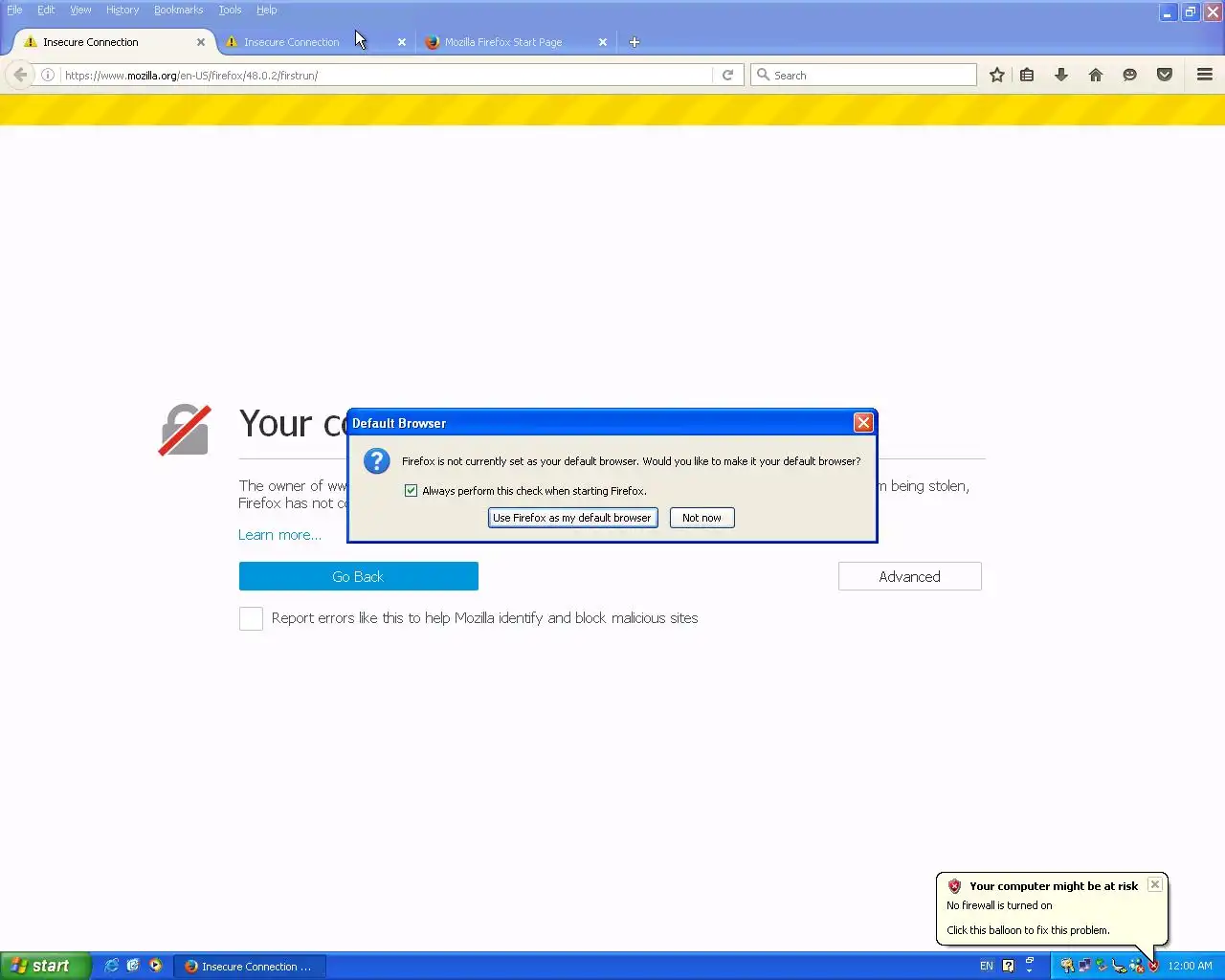The width and height of the screenshot is (1225, 980).
Task: Open the Edit menu
Action: pyautogui.click(x=46, y=10)
